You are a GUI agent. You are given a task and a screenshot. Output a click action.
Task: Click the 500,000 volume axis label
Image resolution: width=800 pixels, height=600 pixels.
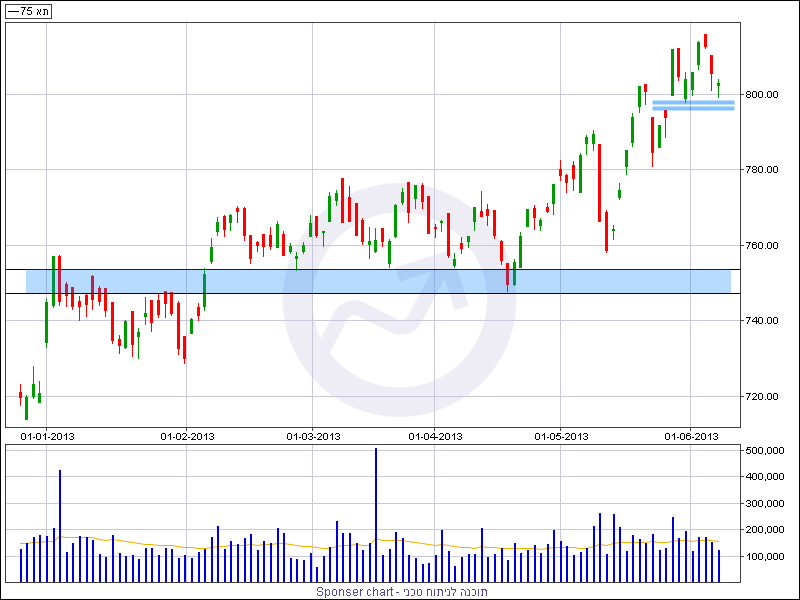tap(764, 451)
